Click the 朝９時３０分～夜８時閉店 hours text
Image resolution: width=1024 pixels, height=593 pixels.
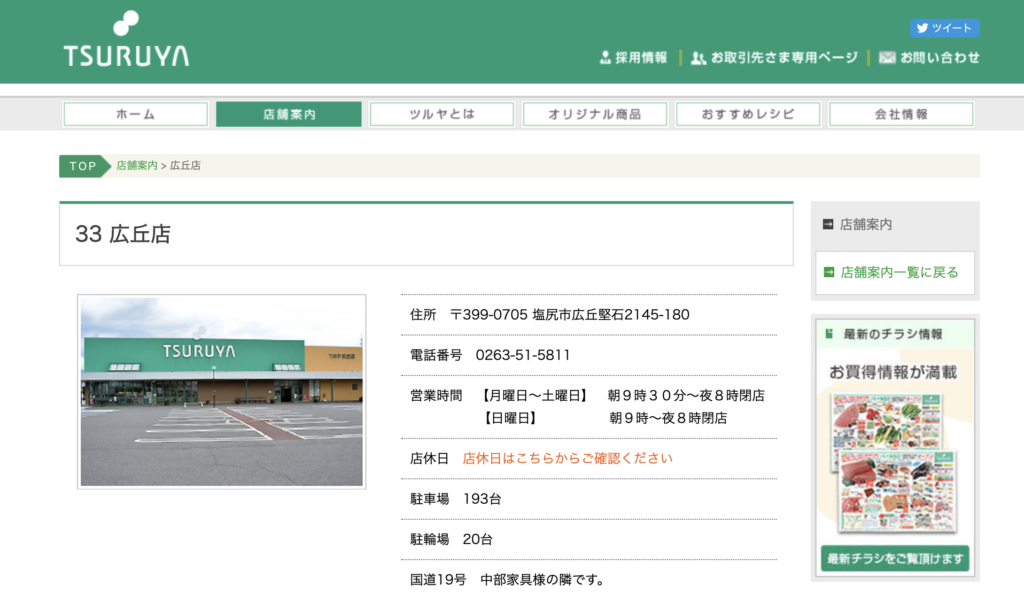tap(686, 396)
